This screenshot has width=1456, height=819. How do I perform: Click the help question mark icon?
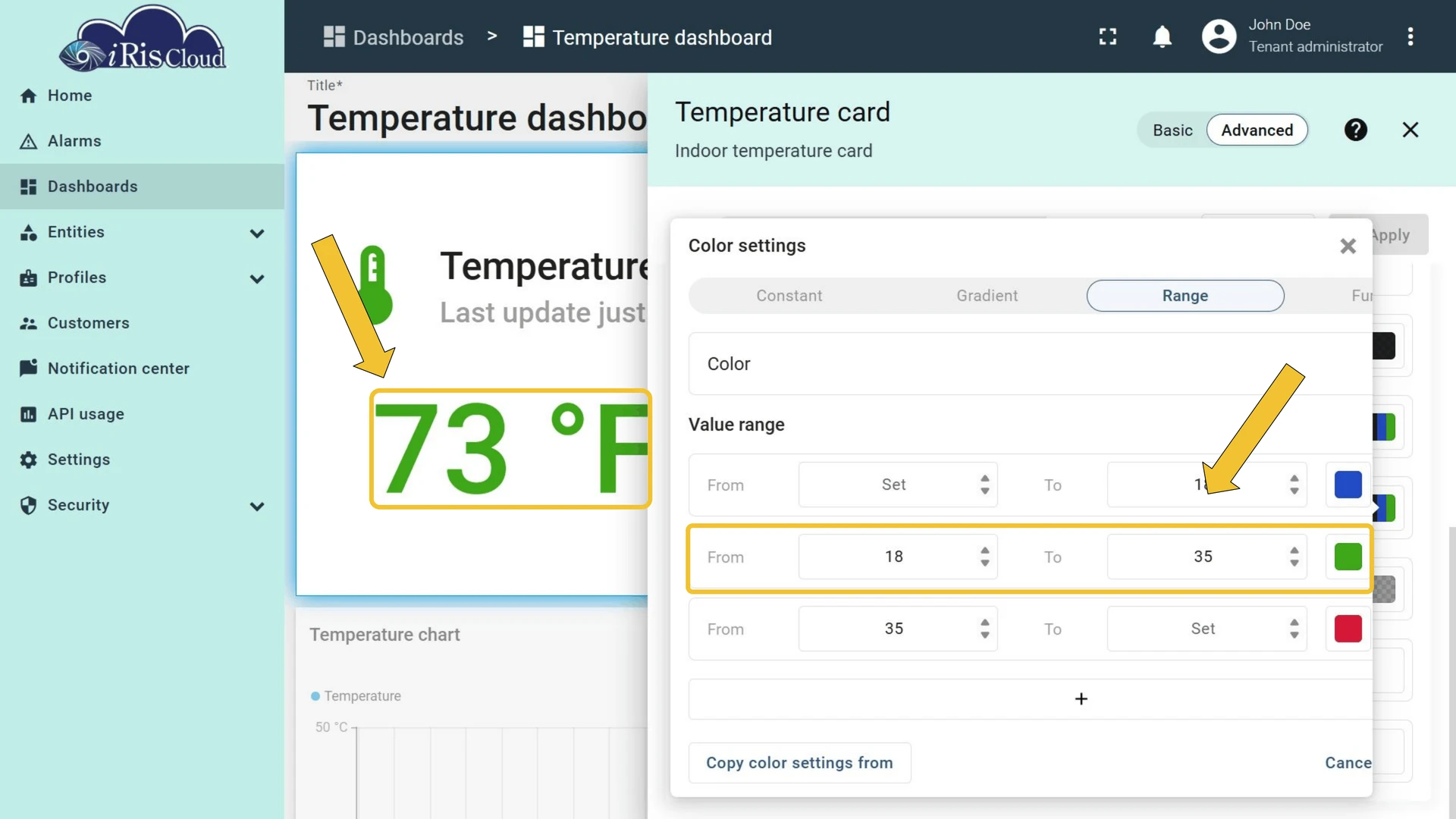(1355, 130)
